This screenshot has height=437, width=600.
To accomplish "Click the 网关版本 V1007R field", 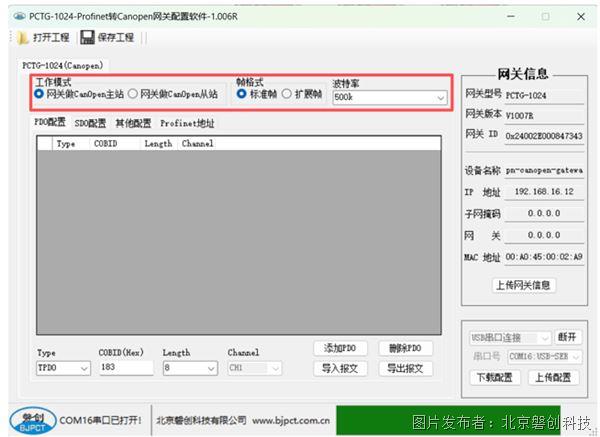I will (544, 116).
